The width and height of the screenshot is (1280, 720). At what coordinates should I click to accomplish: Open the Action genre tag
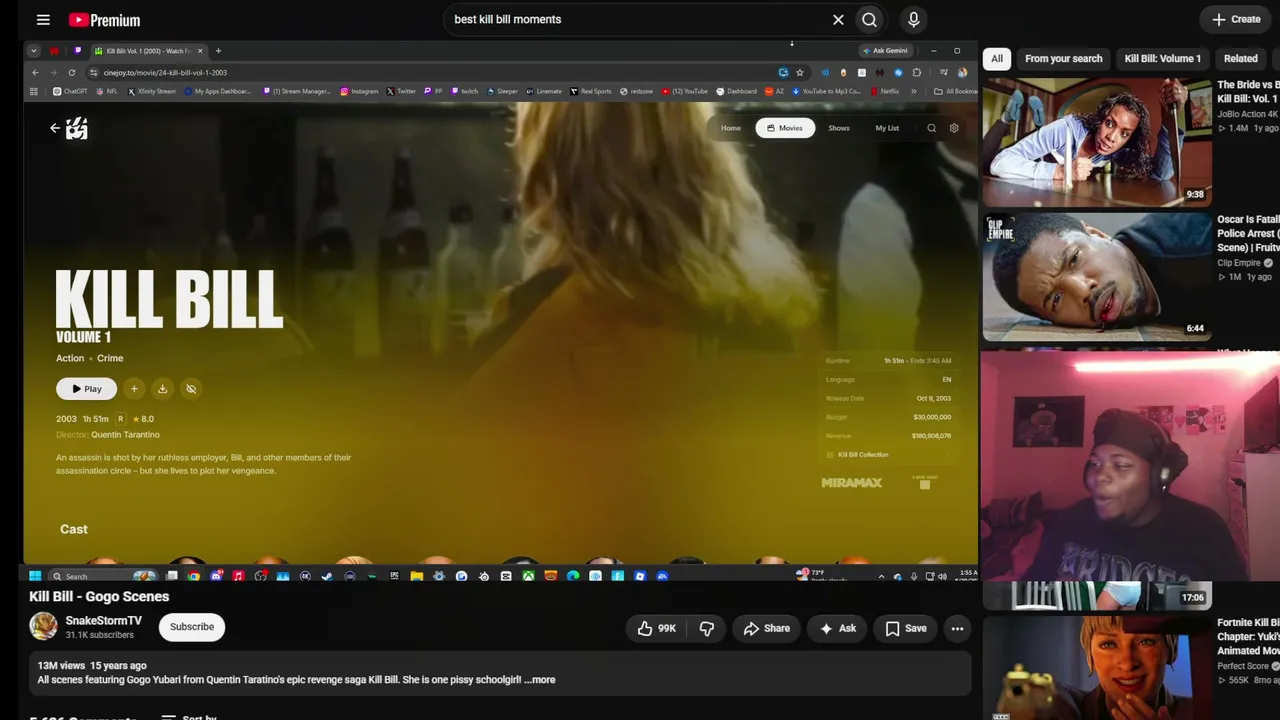tap(70, 358)
